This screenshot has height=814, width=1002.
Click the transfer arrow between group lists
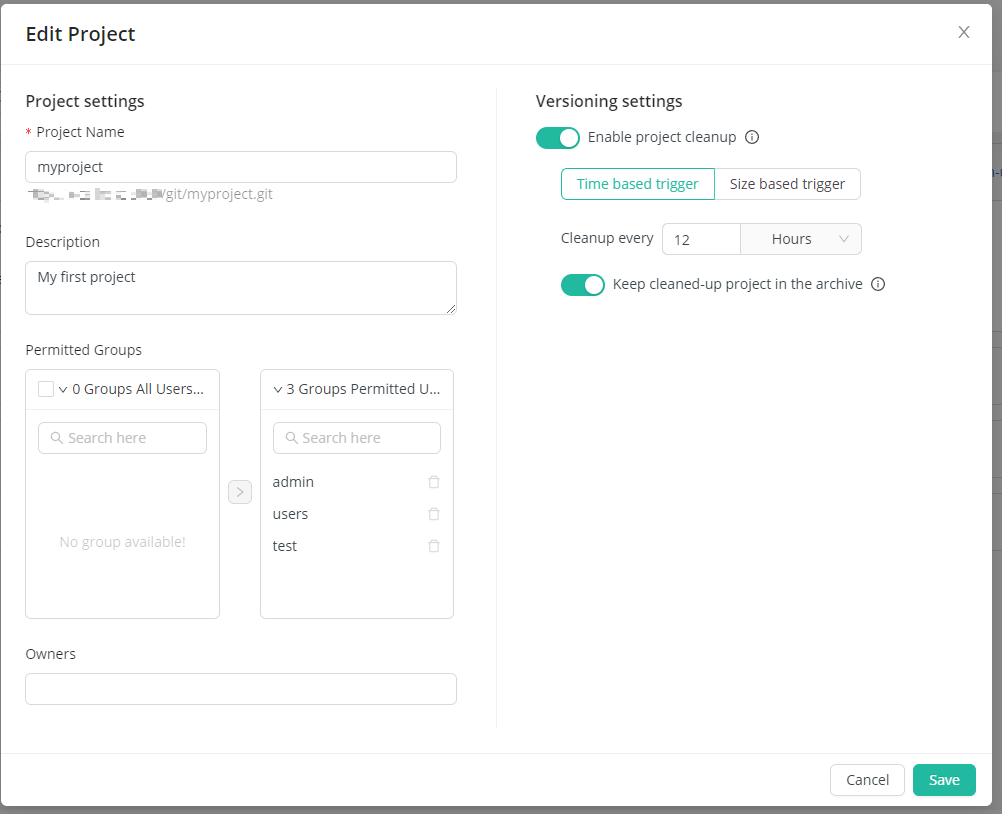click(239, 491)
